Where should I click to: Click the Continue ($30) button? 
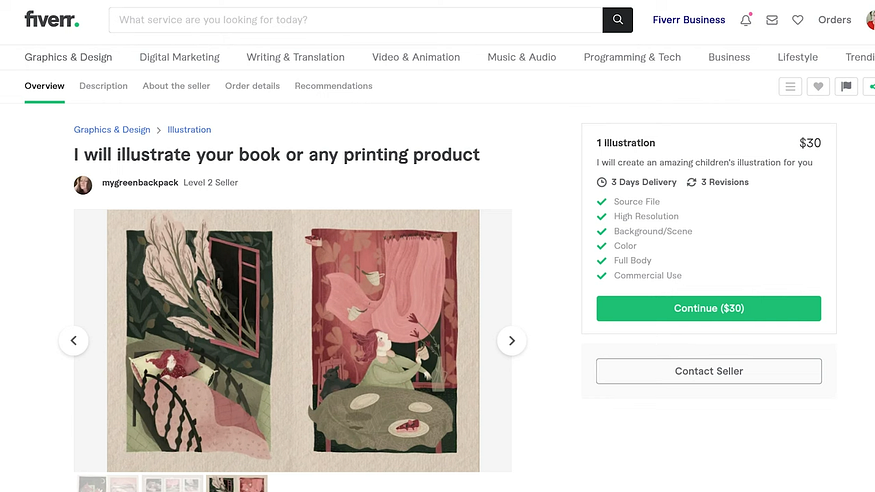709,308
